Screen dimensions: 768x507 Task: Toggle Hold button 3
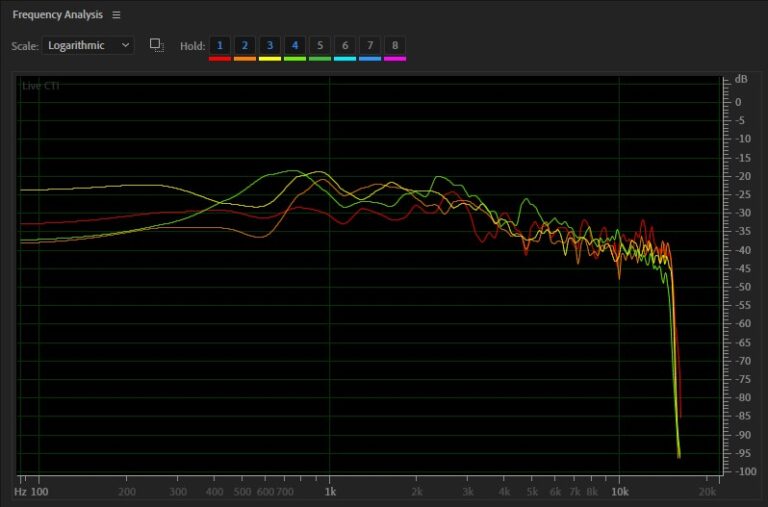[x=269, y=46]
